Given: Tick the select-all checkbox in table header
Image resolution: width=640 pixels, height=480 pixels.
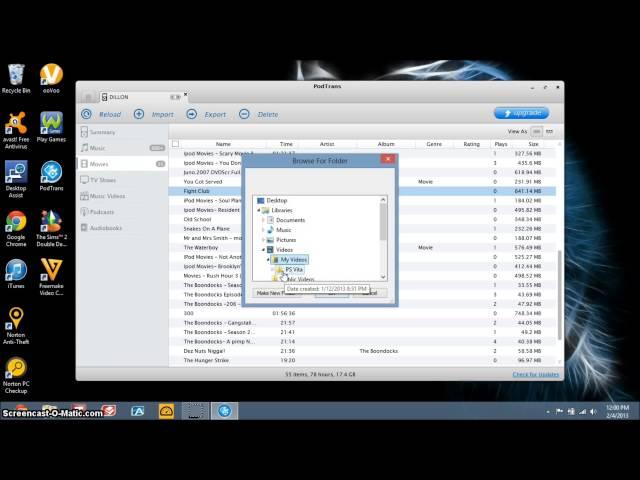Looking at the screenshot, I should pyautogui.click(x=176, y=144).
